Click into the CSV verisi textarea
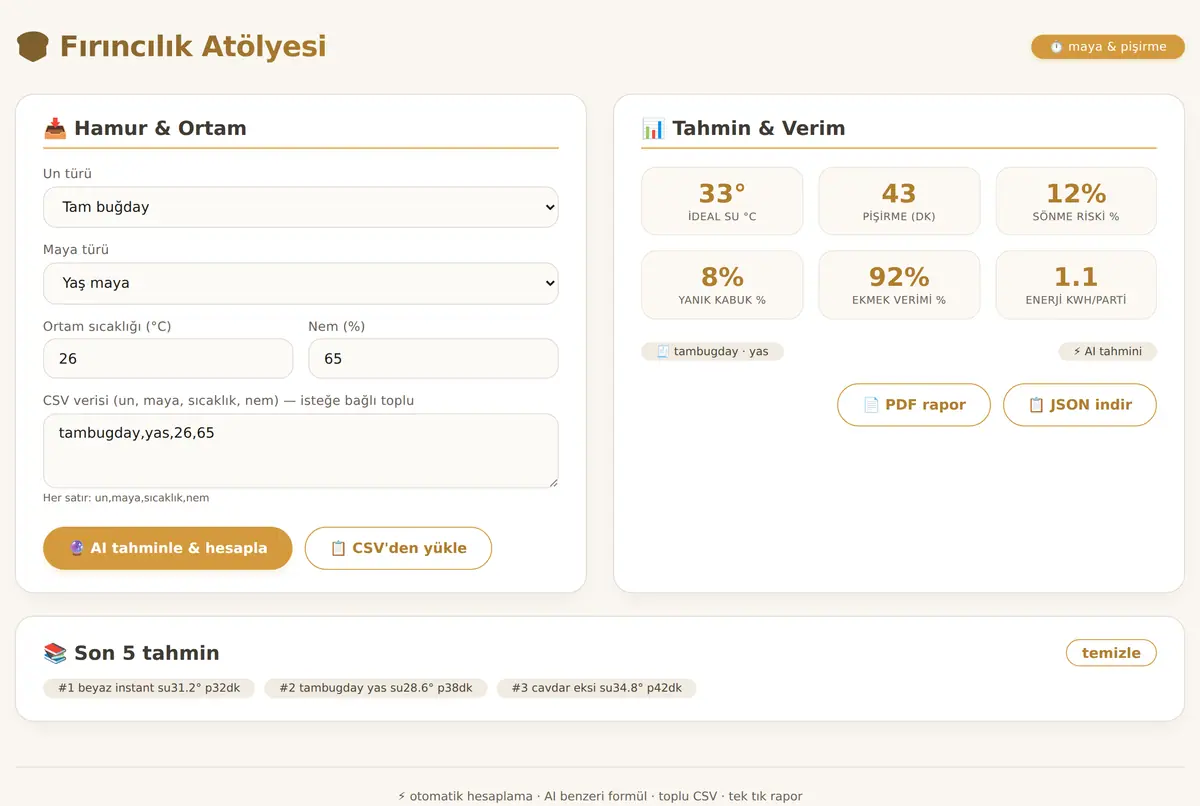Viewport: 1200px width, 806px height. (301, 451)
